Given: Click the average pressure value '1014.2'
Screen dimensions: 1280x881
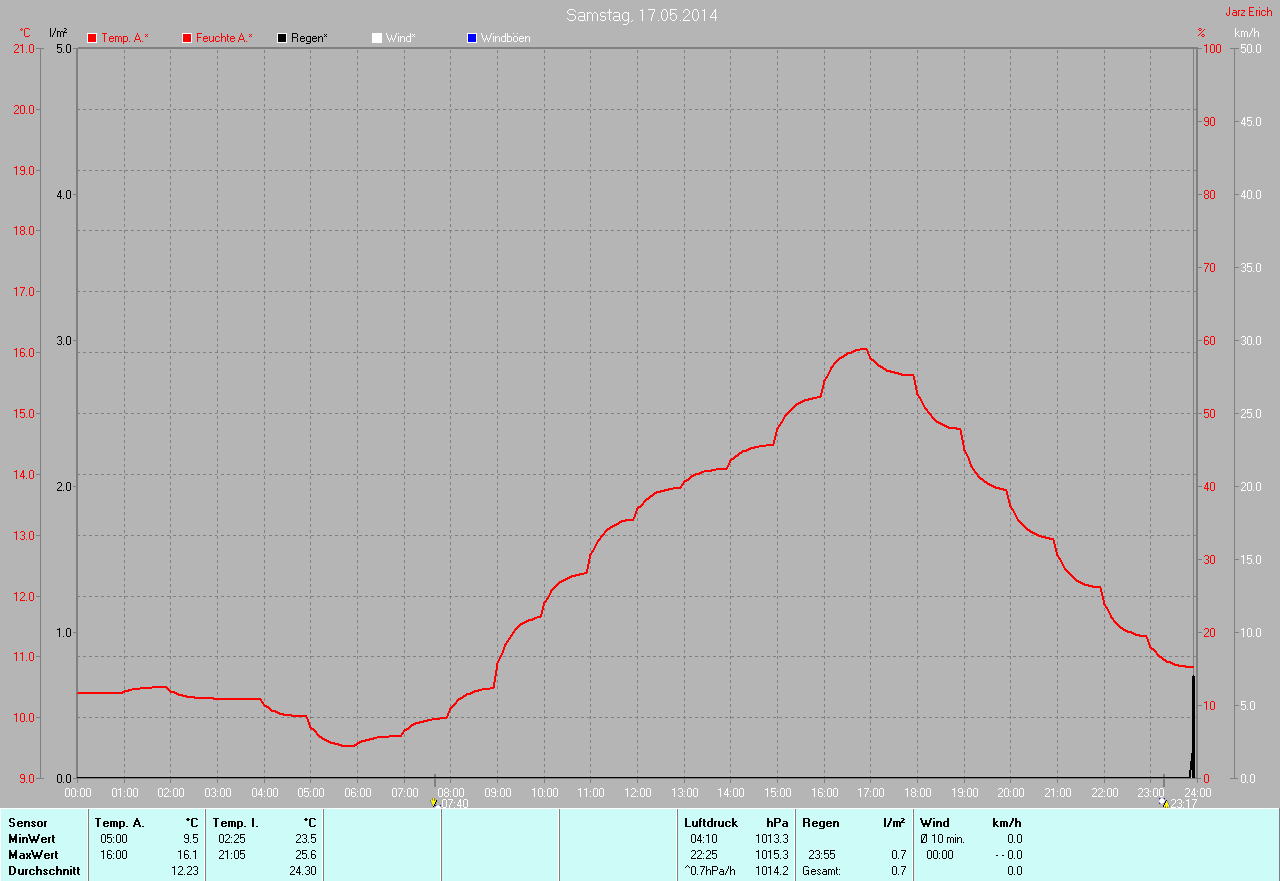Looking at the screenshot, I should pos(772,871).
